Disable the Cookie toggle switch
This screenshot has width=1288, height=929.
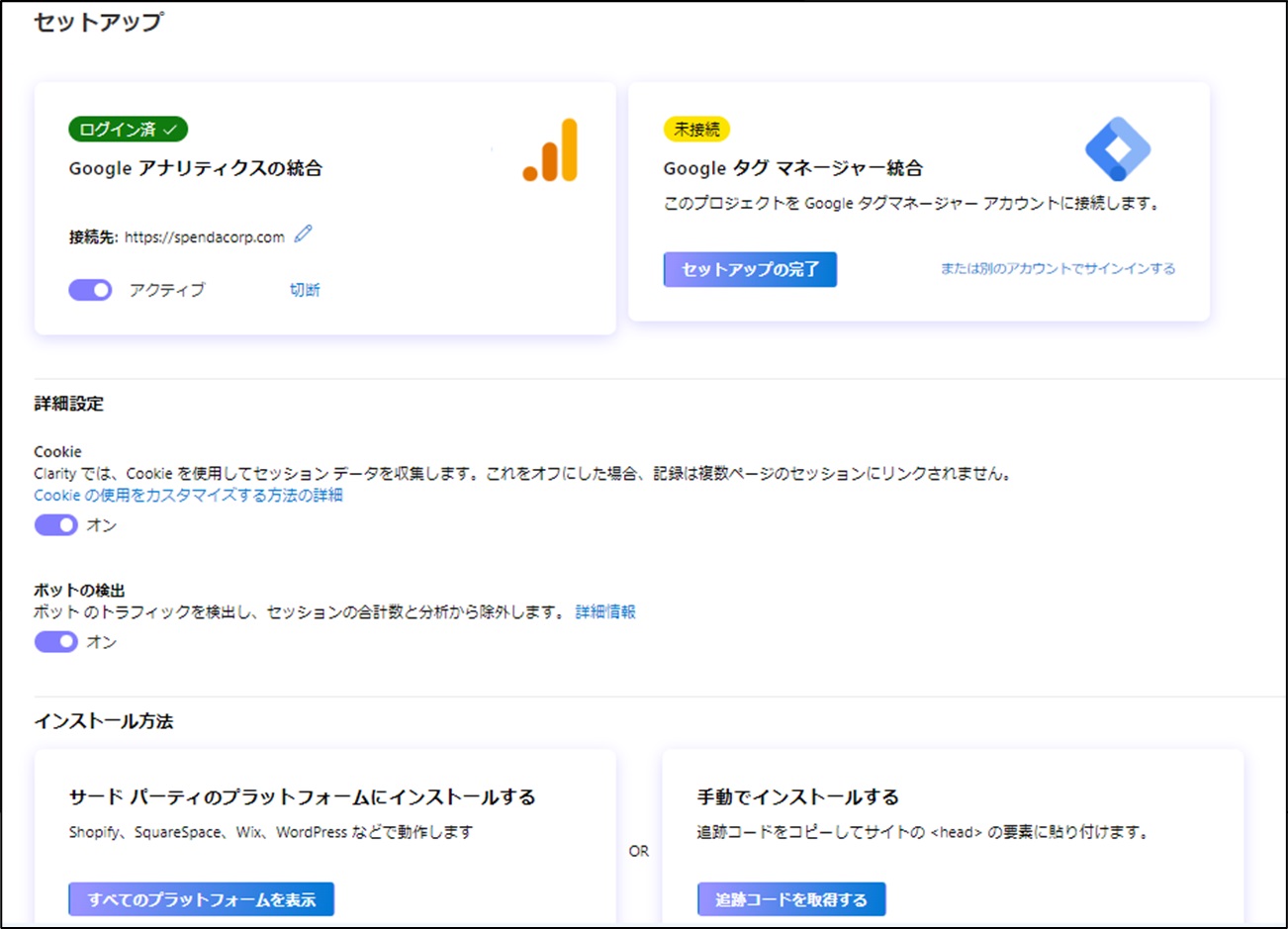56,525
